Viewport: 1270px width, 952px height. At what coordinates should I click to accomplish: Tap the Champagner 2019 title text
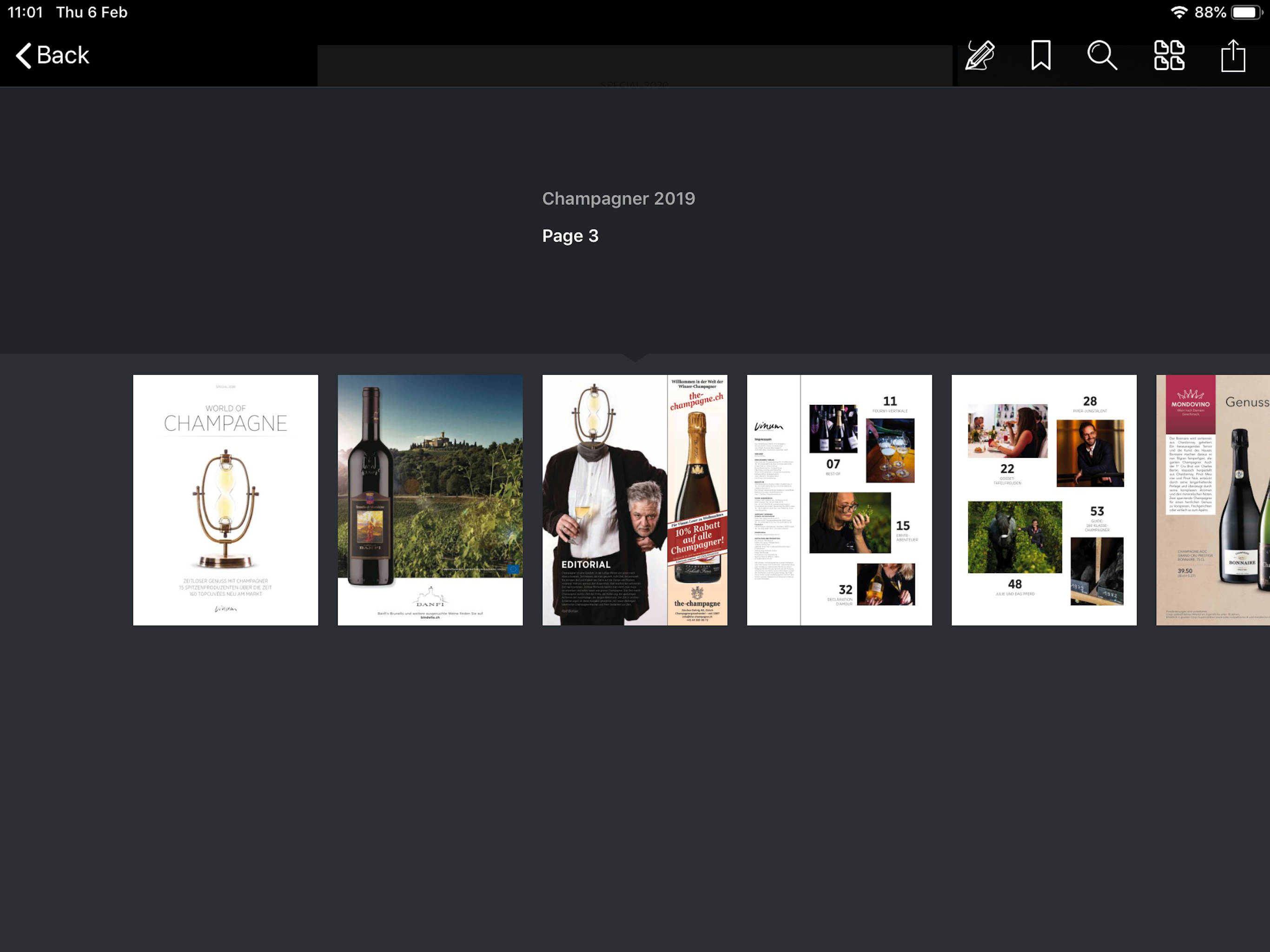[x=618, y=198]
